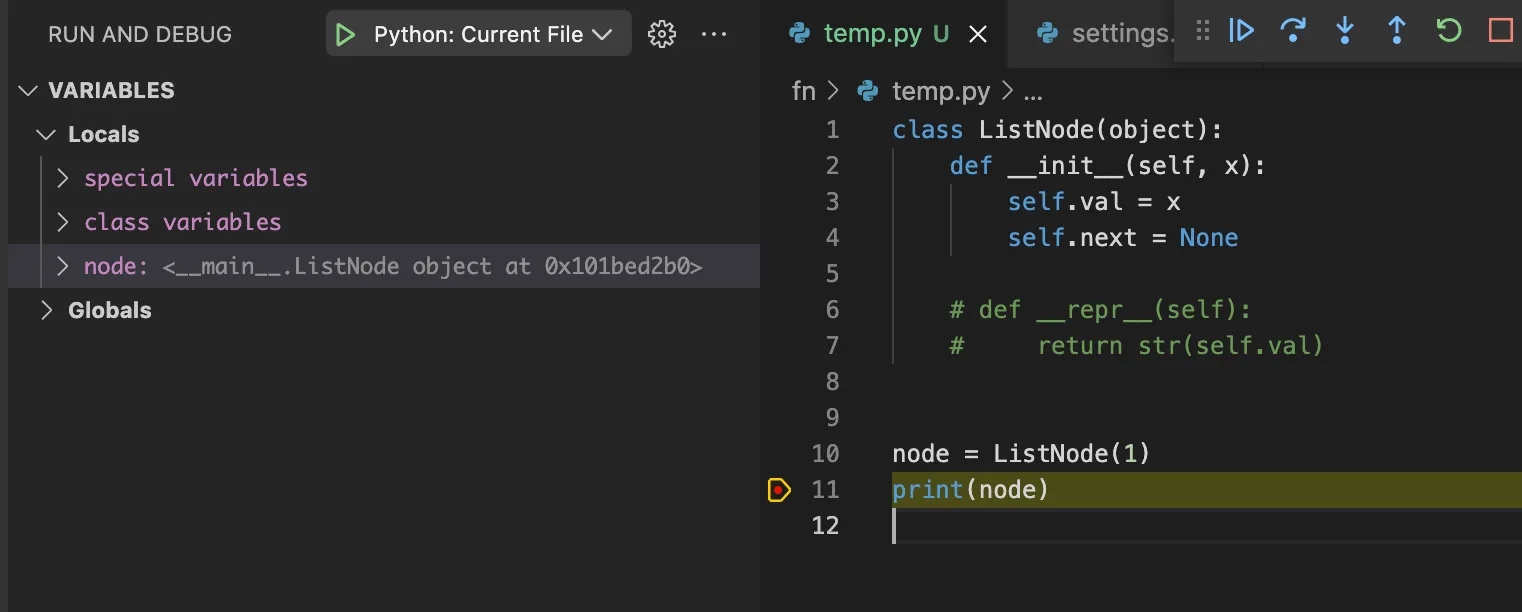Viewport: 1522px width, 612px height.
Task: Close the temp.py editor tab
Action: [x=978, y=34]
